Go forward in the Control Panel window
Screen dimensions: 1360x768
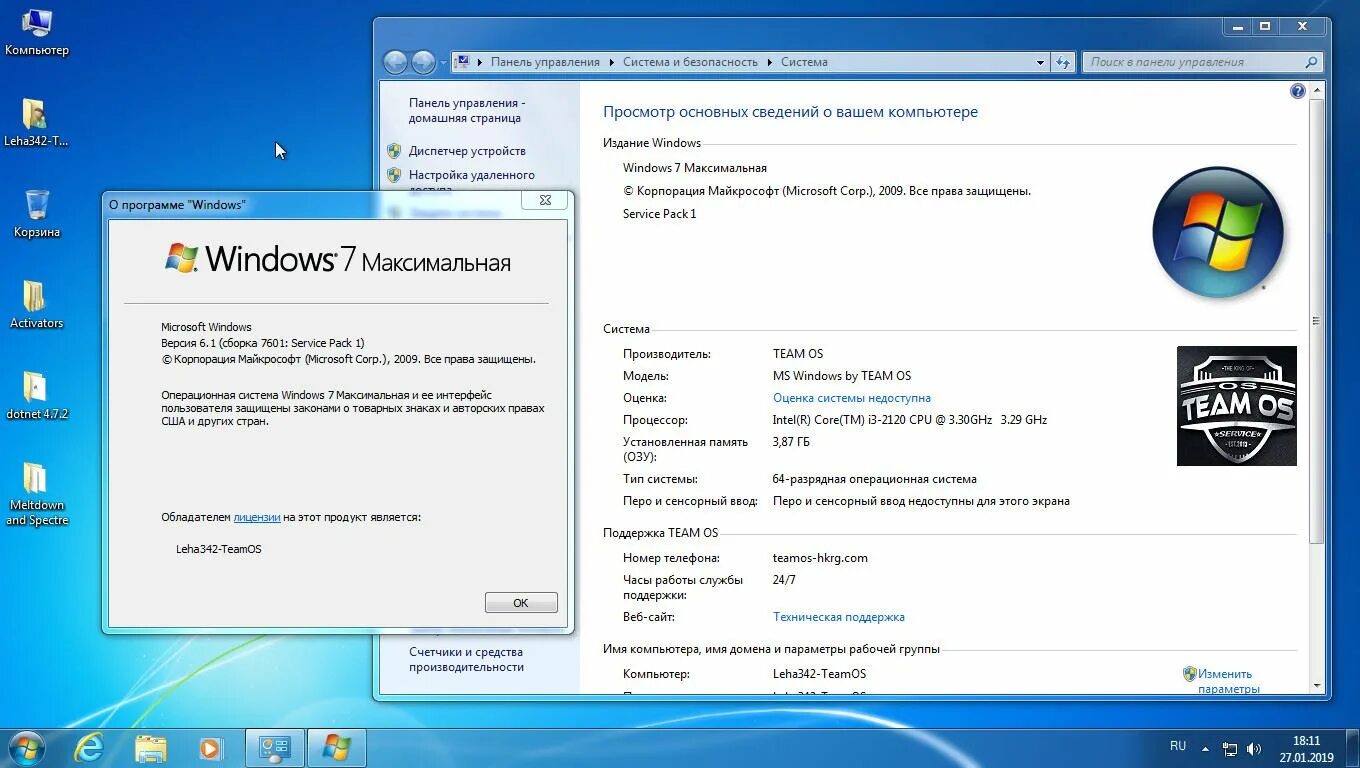point(424,62)
